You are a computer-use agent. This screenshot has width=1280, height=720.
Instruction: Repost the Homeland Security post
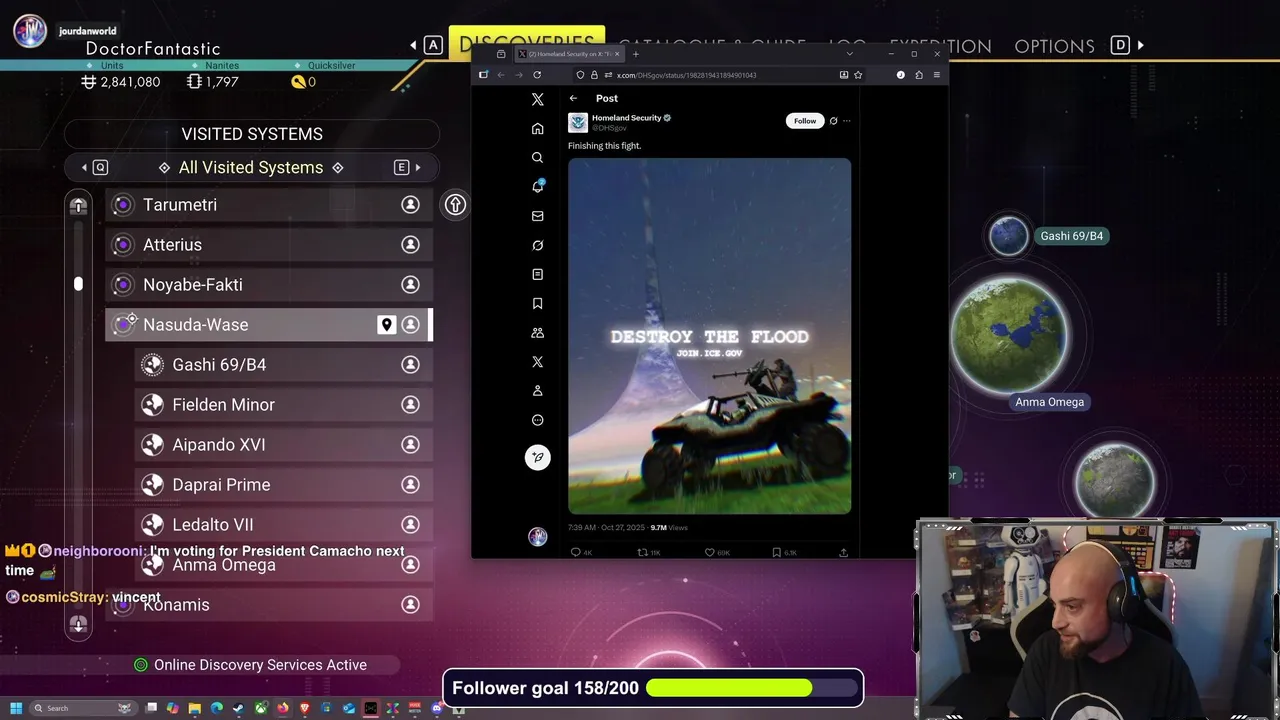point(644,552)
